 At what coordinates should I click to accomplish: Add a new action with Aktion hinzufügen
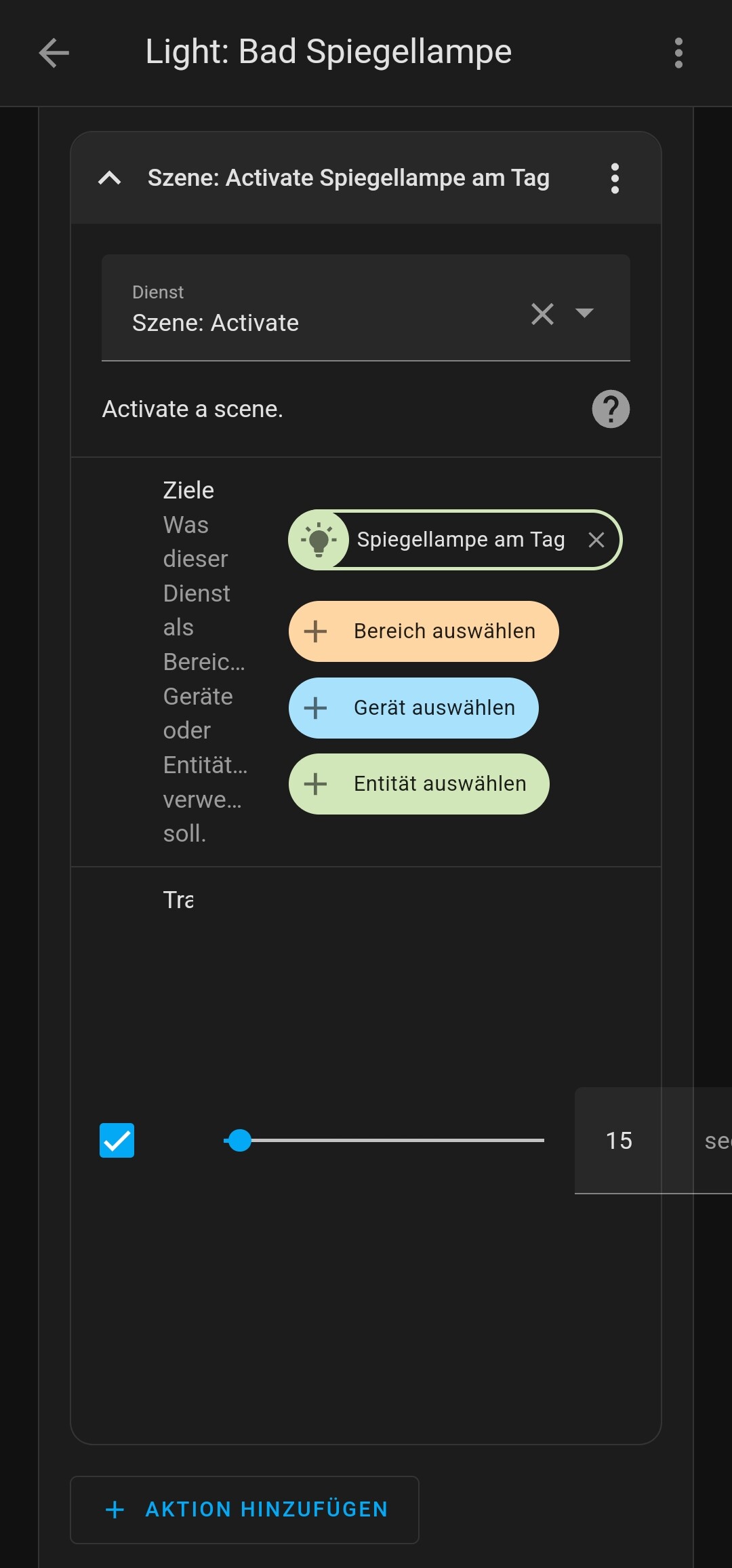[x=245, y=1510]
